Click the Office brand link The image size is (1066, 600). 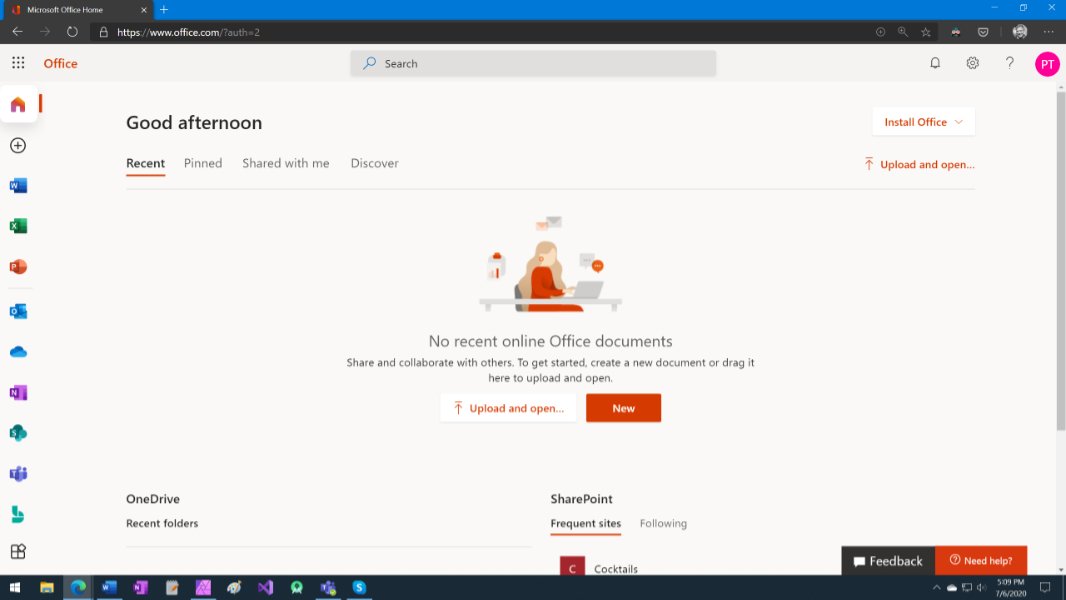(61, 63)
